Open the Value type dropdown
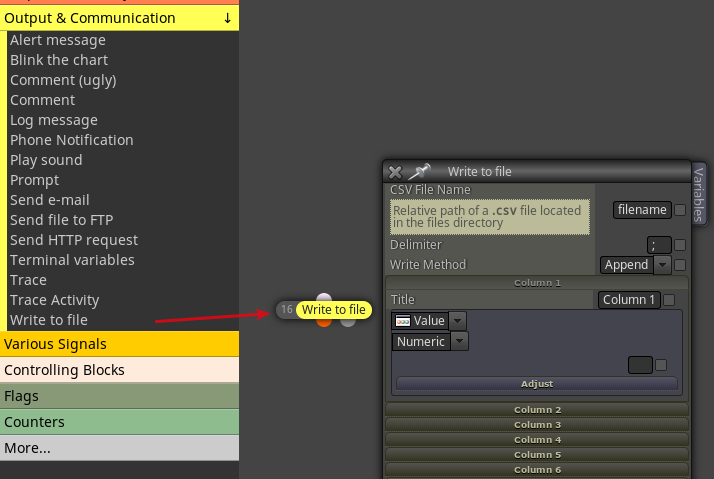This screenshot has width=714, height=479. pyautogui.click(x=457, y=321)
